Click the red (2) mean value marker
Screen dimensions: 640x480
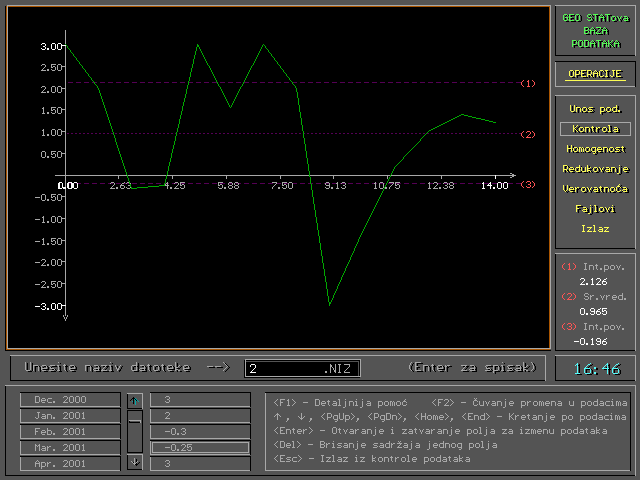529,133
